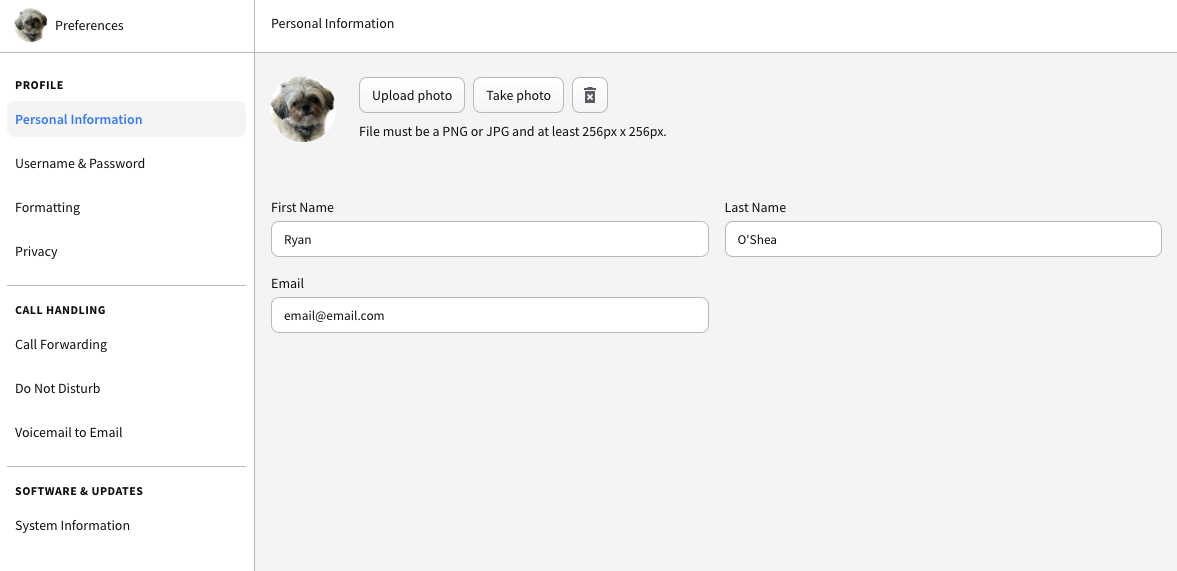This screenshot has width=1177, height=571.
Task: Click the CALL HANDLING section heading
Action: (x=60, y=310)
